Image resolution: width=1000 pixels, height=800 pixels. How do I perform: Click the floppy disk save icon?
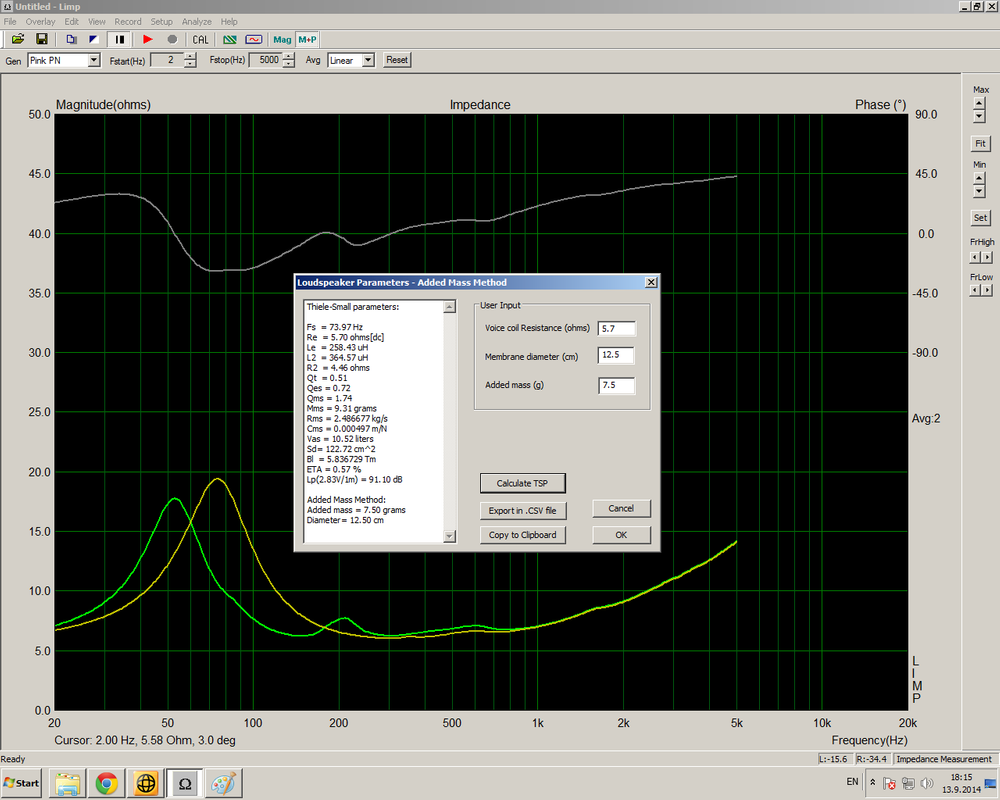[x=41, y=40]
